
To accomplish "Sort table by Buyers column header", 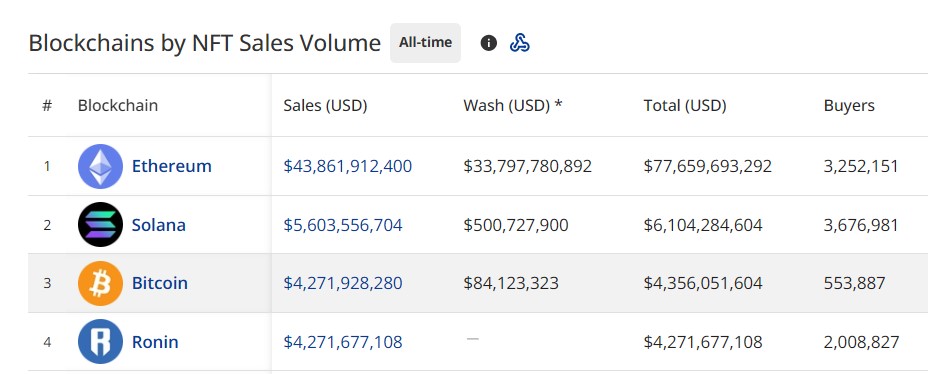I will pyautogui.click(x=849, y=106).
